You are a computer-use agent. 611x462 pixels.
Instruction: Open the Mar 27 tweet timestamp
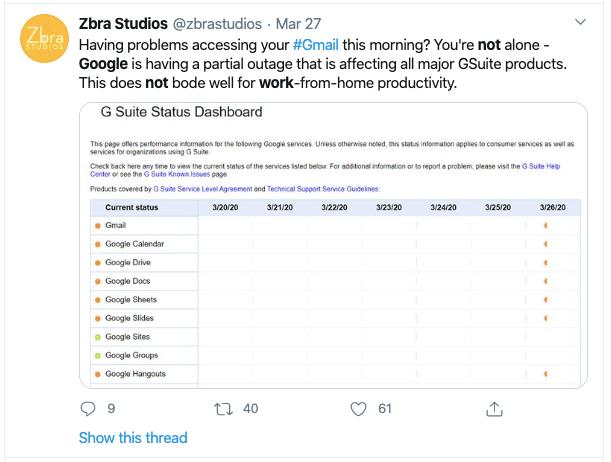coord(299,23)
